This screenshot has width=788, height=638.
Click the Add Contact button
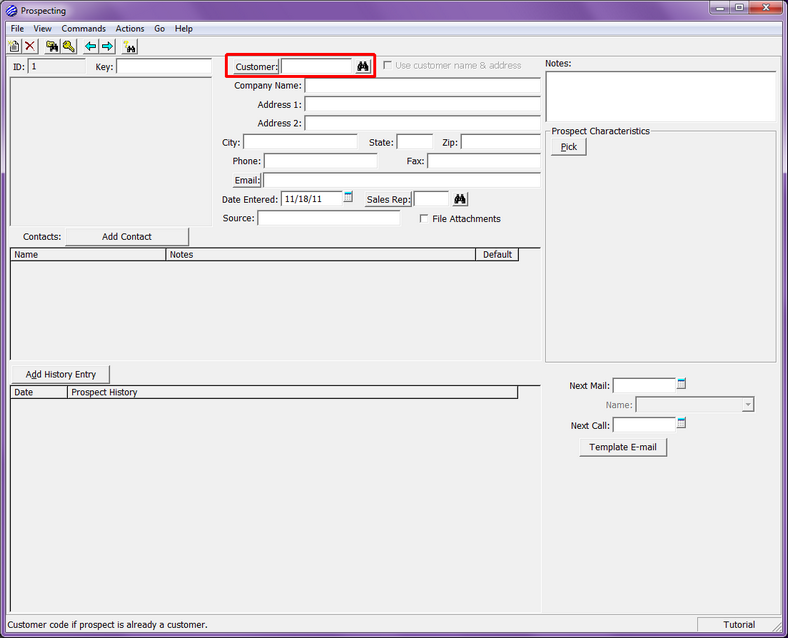point(127,237)
